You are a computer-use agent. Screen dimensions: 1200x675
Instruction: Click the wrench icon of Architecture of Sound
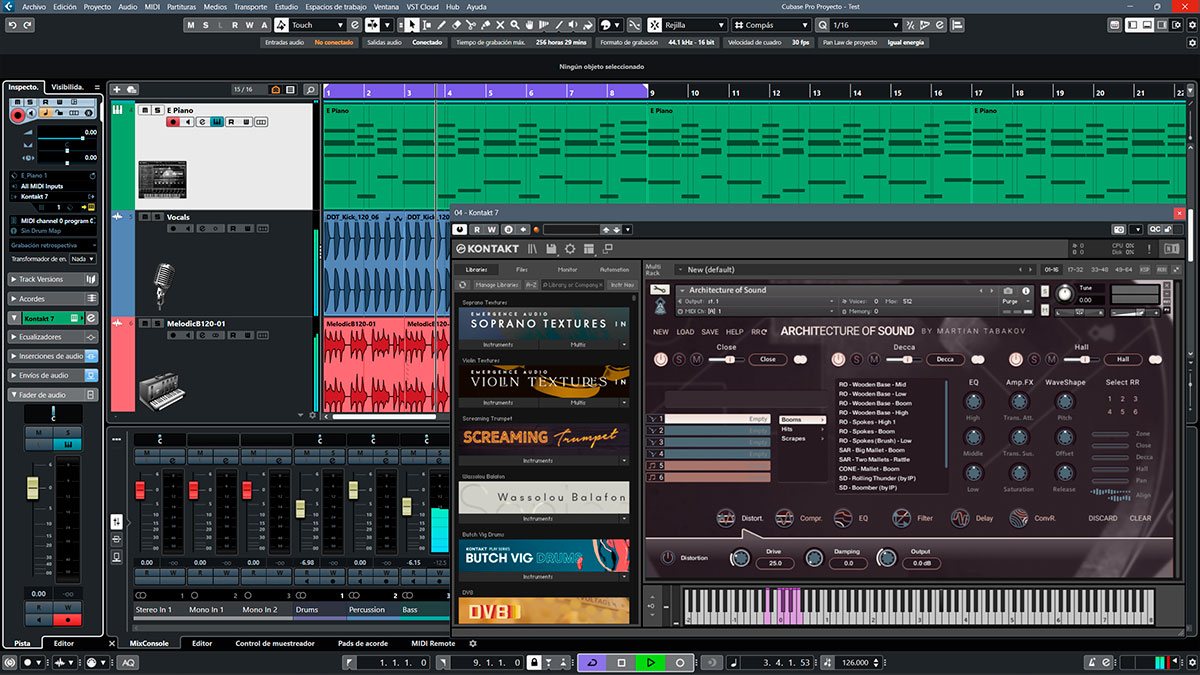pyautogui.click(x=660, y=289)
